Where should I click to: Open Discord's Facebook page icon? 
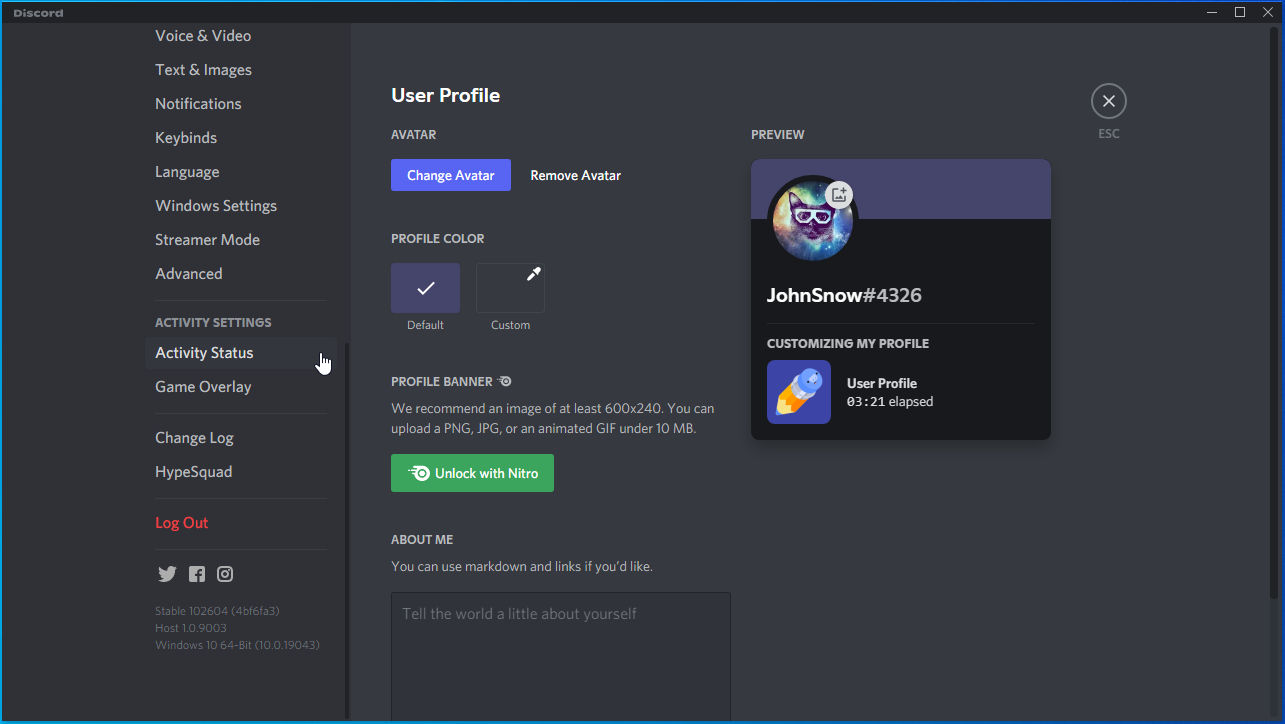(197, 574)
